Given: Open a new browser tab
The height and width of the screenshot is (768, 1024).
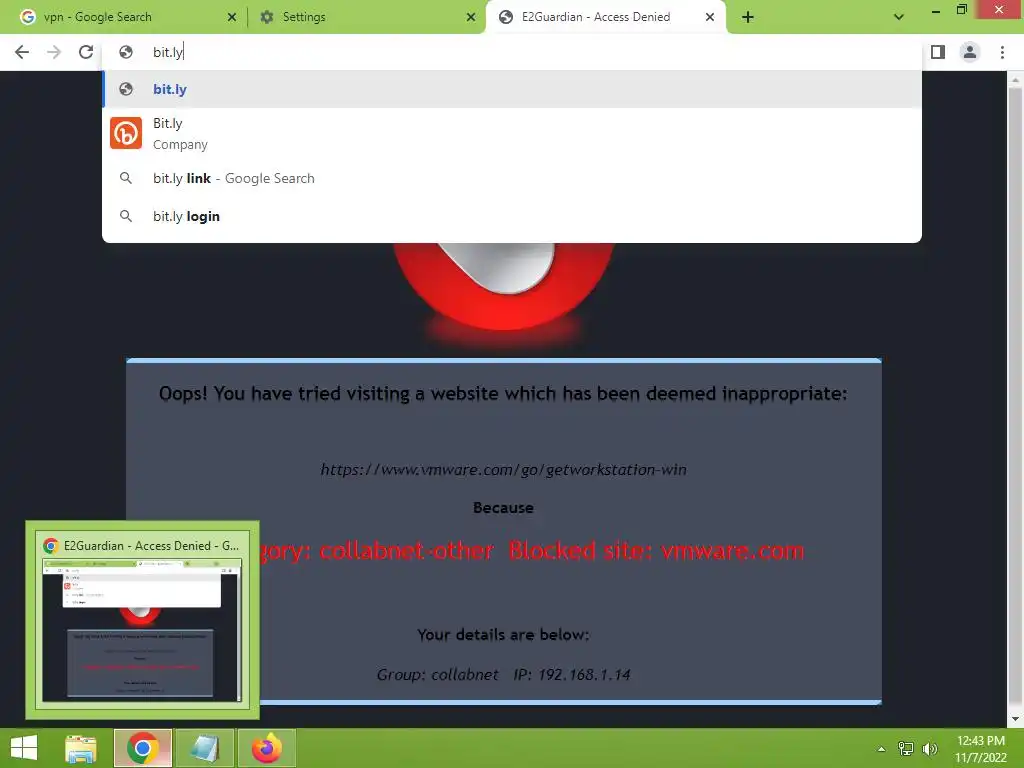Looking at the screenshot, I should [748, 17].
